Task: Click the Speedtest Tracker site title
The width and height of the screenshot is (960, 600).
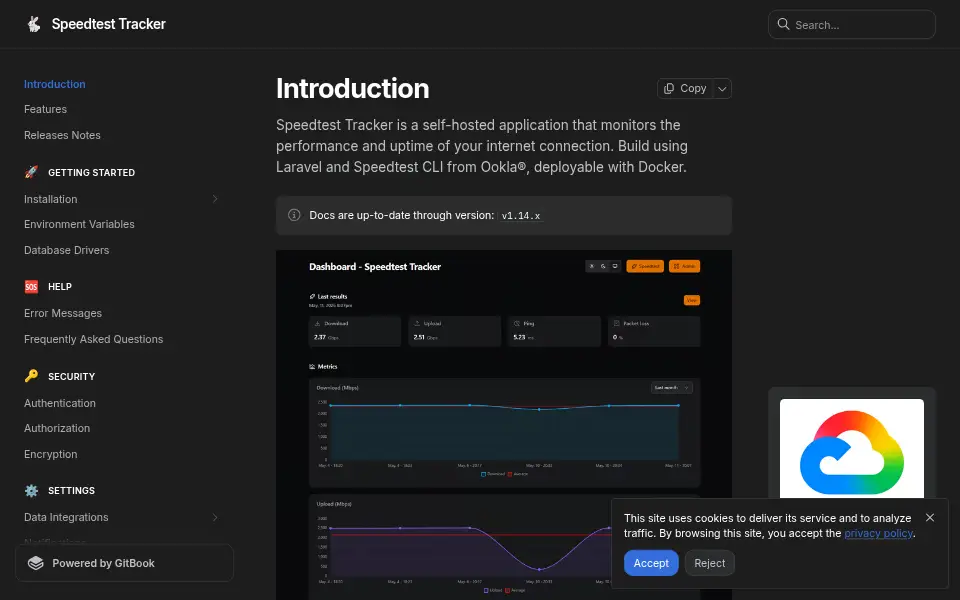Action: (108, 24)
